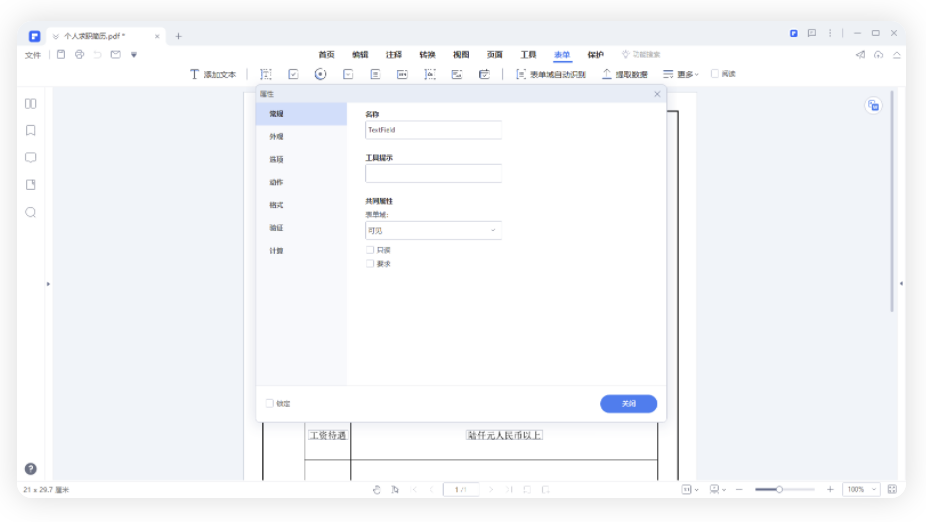The width and height of the screenshot is (926, 522).
Task: Click the share send icon top right
Action: (860, 55)
